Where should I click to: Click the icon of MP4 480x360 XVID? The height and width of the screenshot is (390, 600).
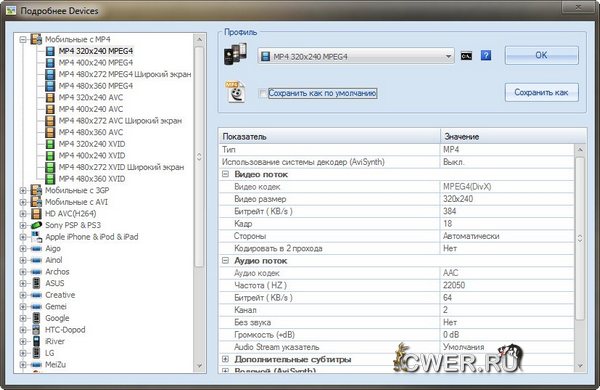(x=50, y=179)
